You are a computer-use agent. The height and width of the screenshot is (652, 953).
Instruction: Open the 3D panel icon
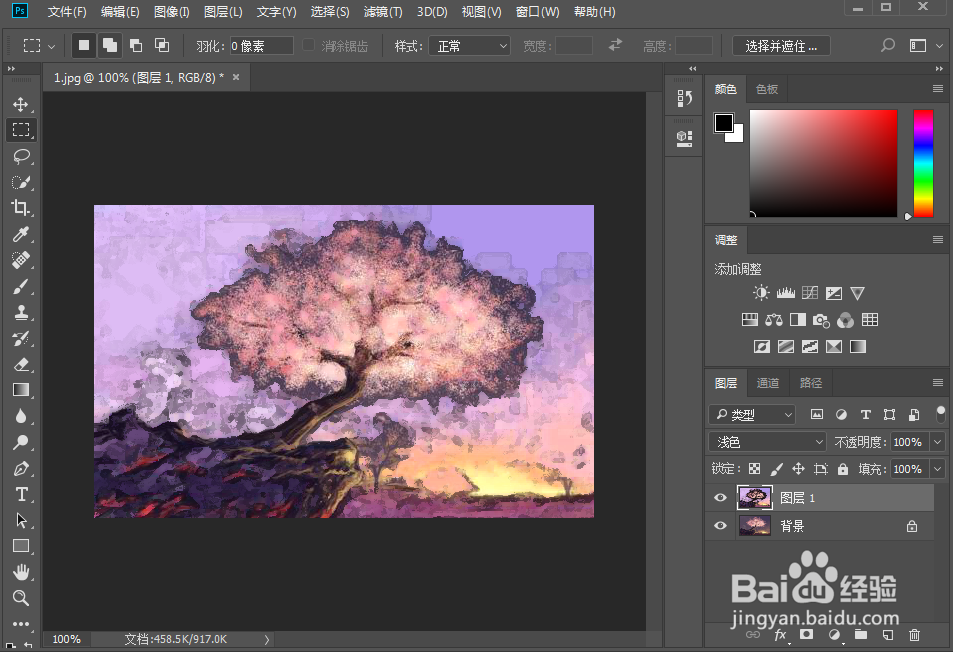[x=684, y=139]
